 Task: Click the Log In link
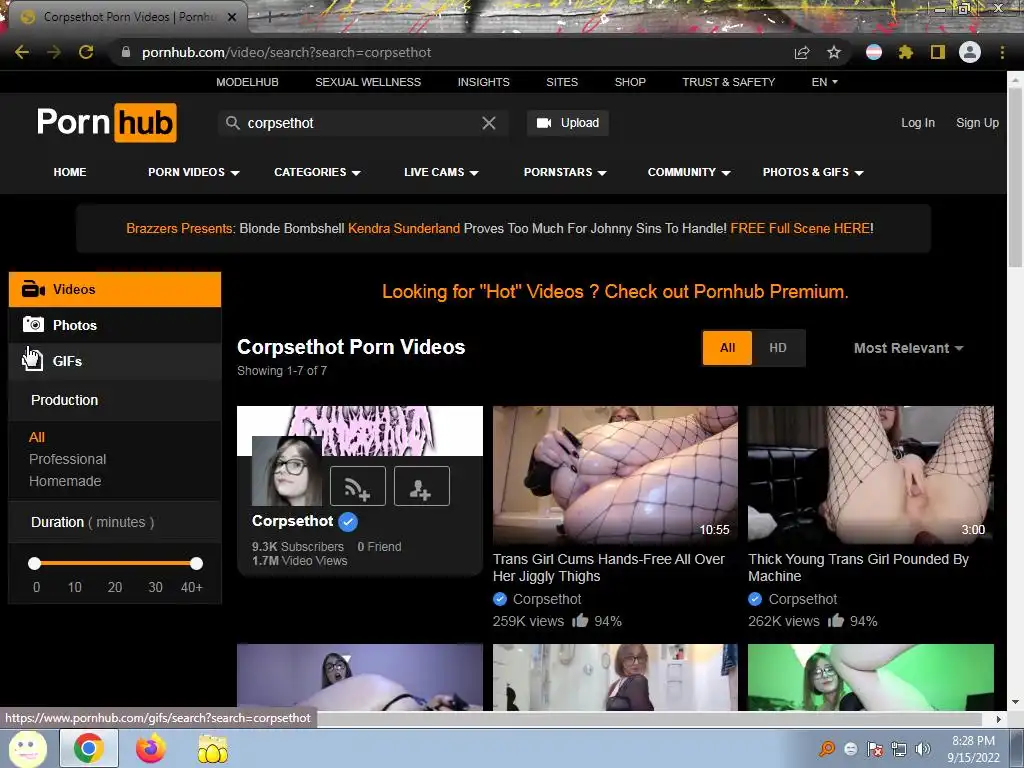[918, 123]
